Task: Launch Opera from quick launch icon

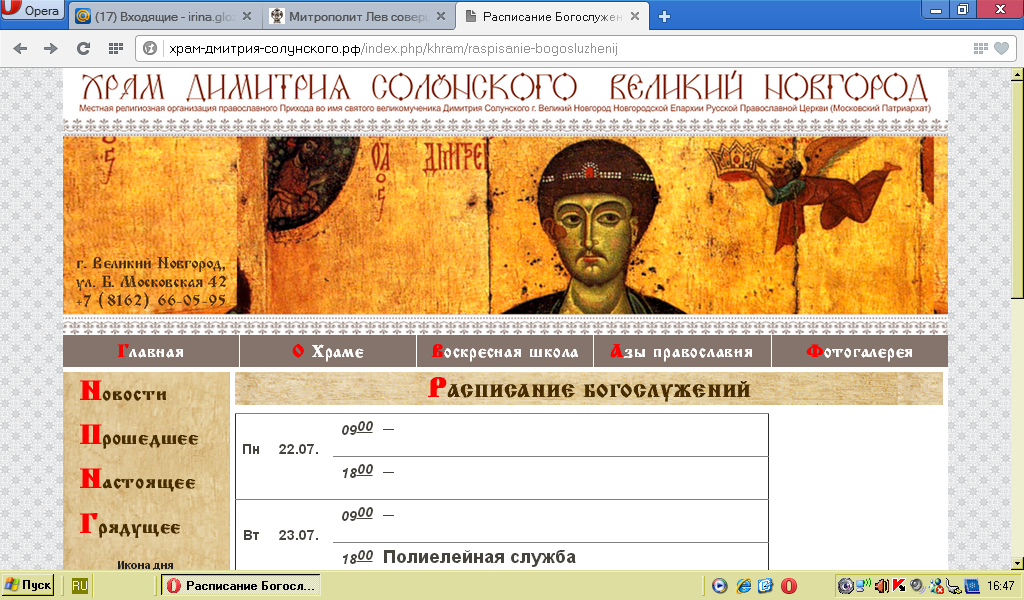Action: coord(789,586)
